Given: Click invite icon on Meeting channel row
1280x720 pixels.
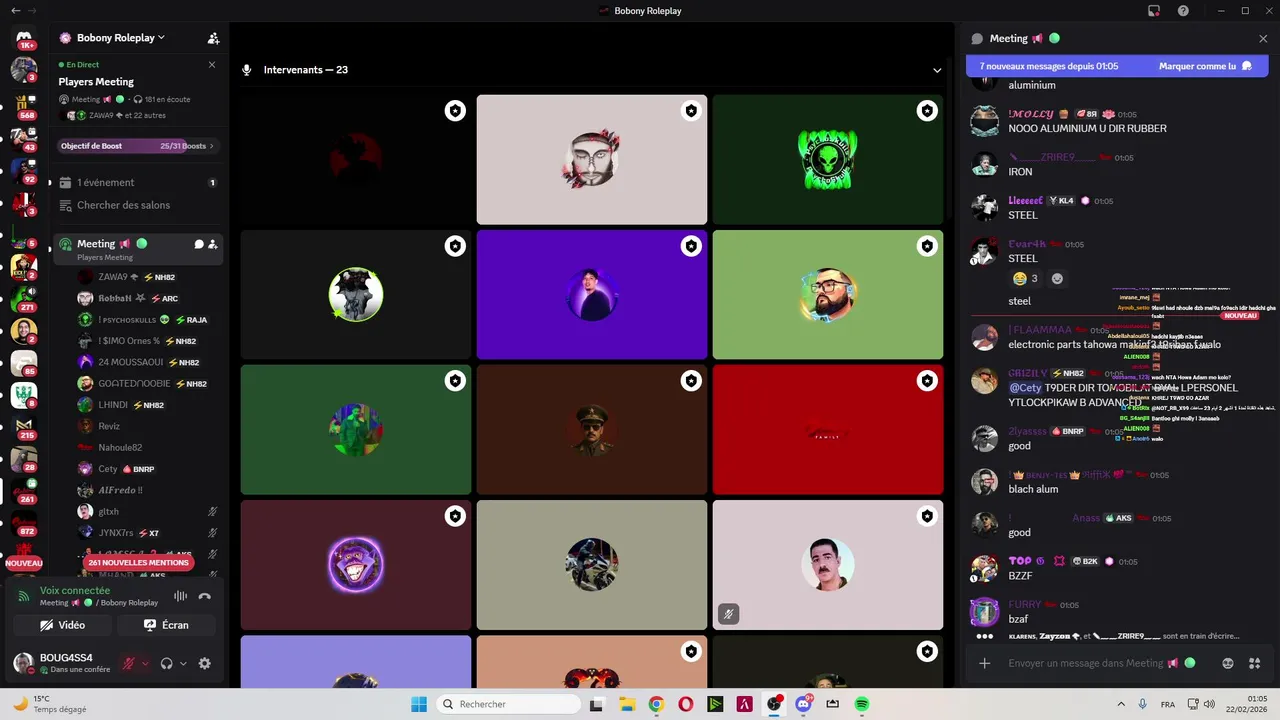Looking at the screenshot, I should click(x=213, y=244).
